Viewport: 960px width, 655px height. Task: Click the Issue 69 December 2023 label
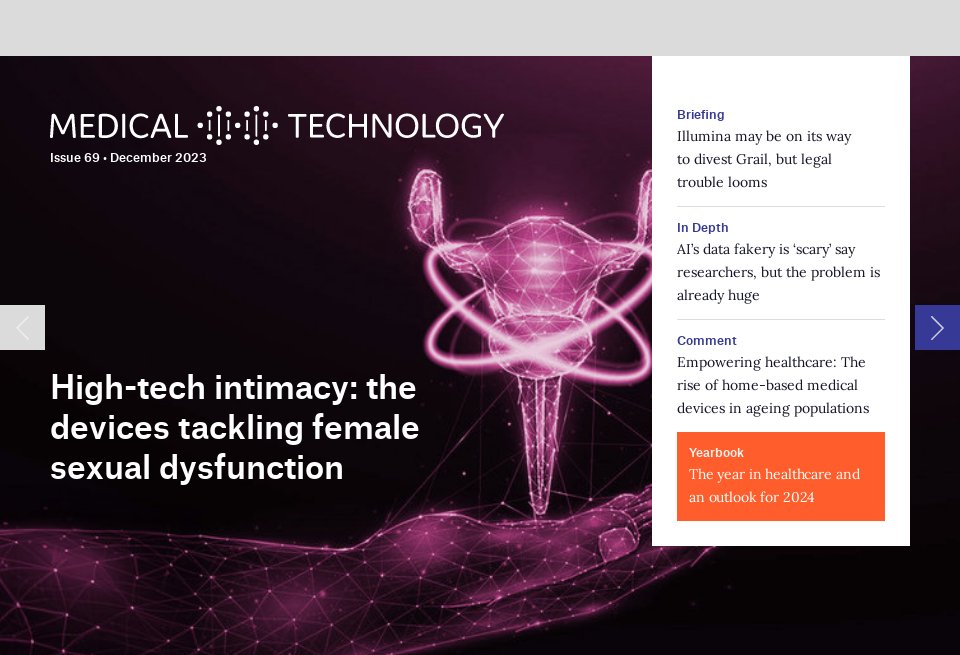128,157
